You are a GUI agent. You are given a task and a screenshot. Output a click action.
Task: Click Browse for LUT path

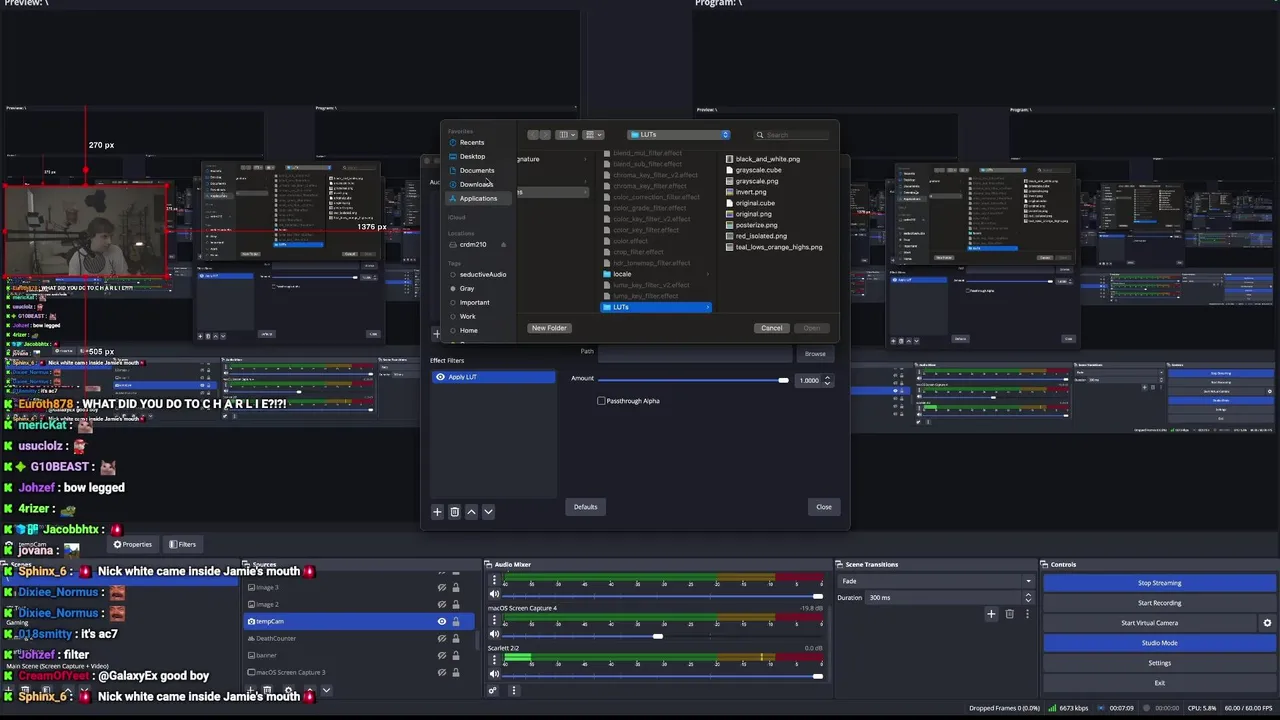coord(815,354)
